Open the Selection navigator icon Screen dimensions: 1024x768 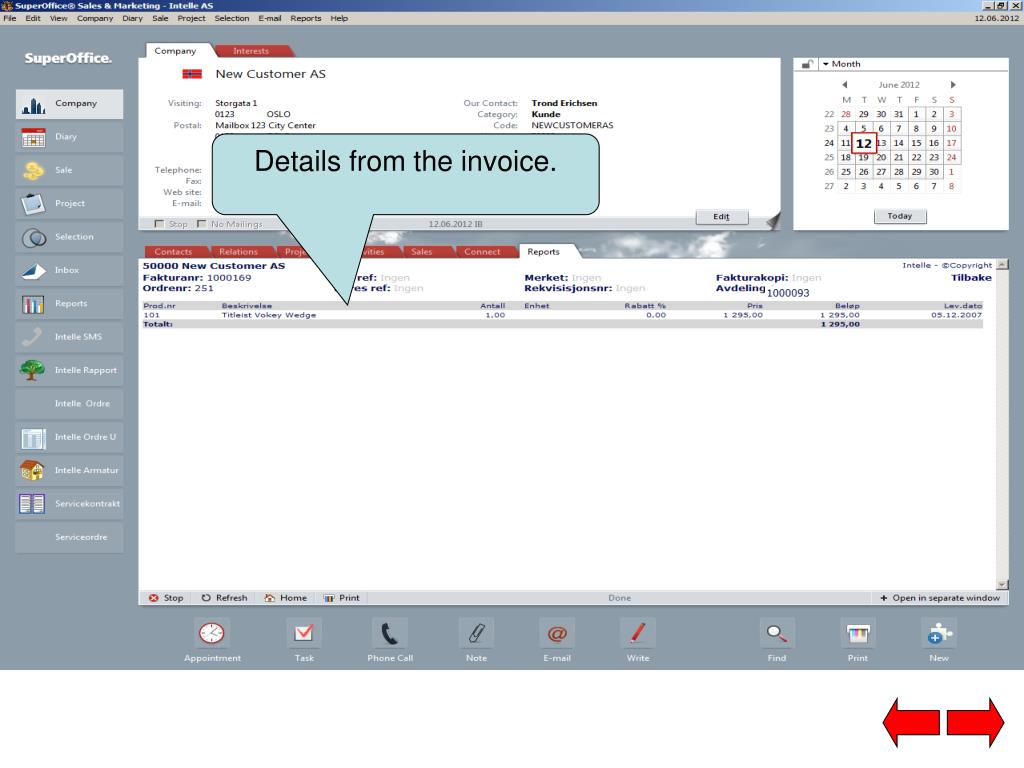pyautogui.click(x=33, y=237)
